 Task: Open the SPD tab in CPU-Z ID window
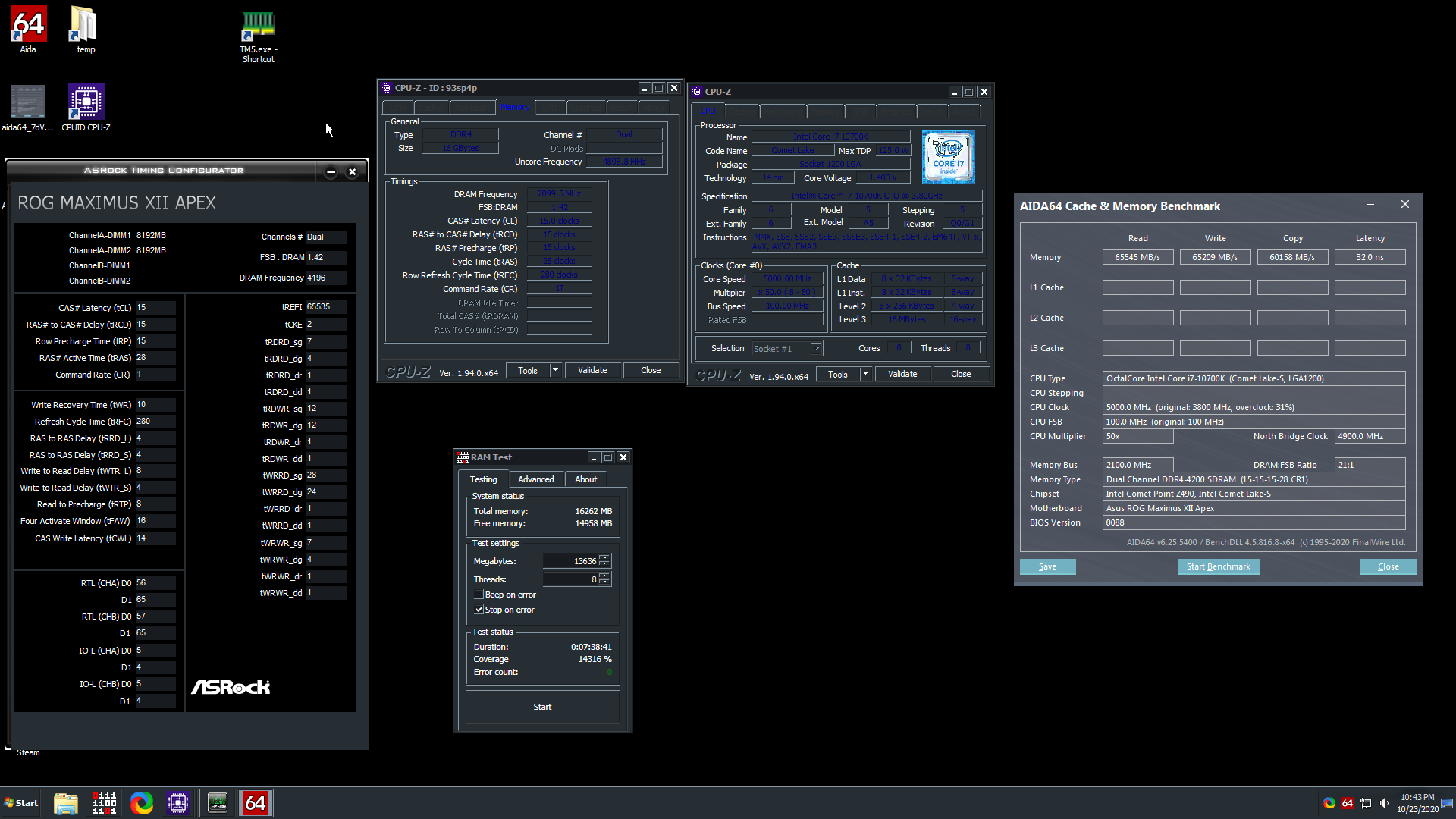[x=550, y=108]
